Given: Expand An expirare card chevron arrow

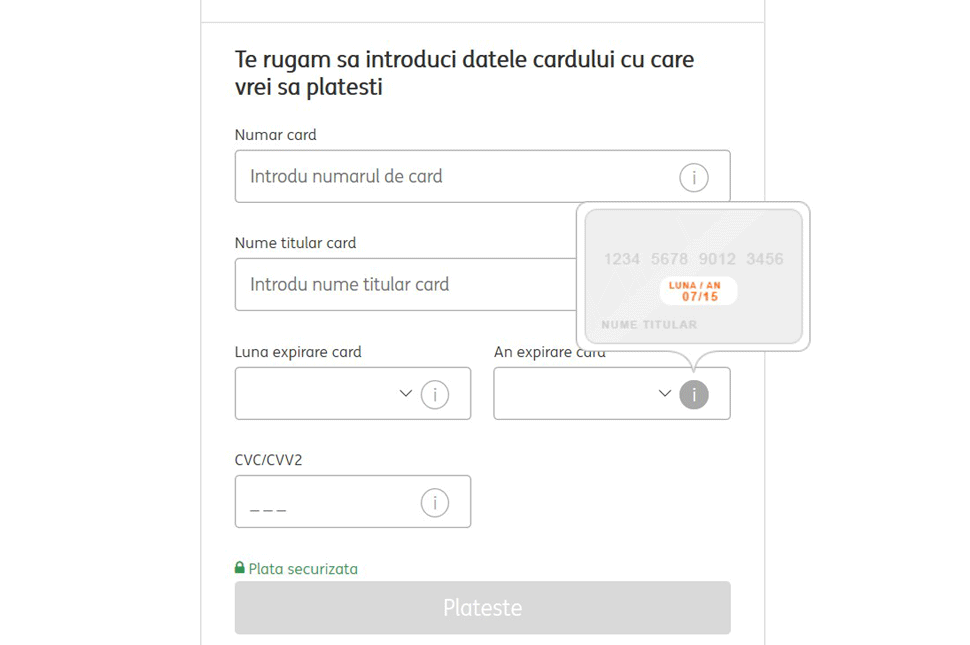Looking at the screenshot, I should (665, 393).
